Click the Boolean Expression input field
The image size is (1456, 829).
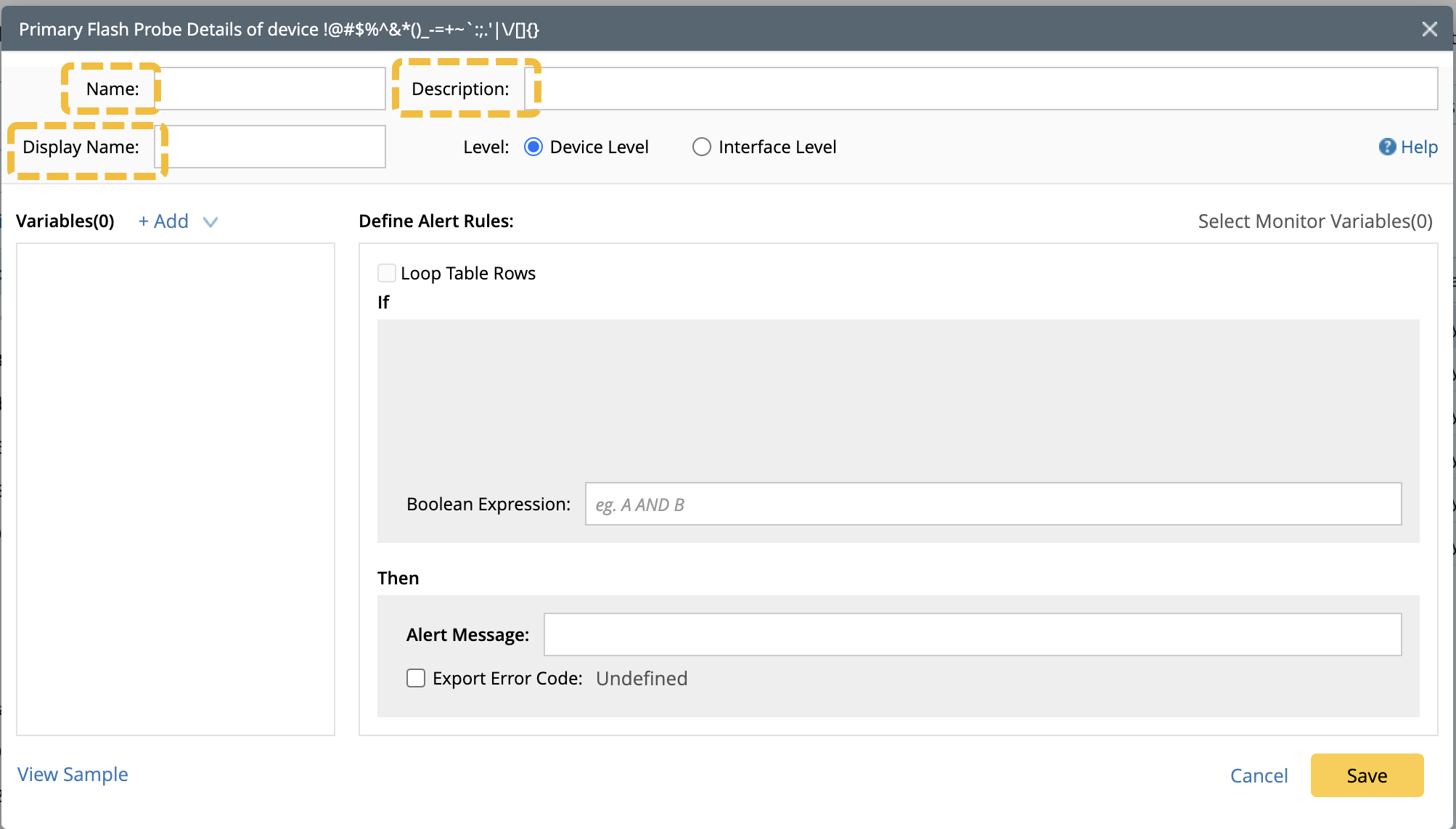pos(993,504)
